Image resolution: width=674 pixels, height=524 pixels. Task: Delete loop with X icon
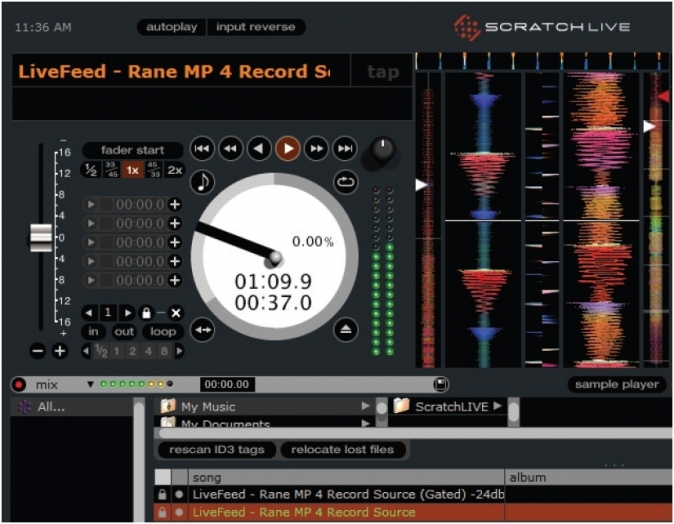[176, 313]
